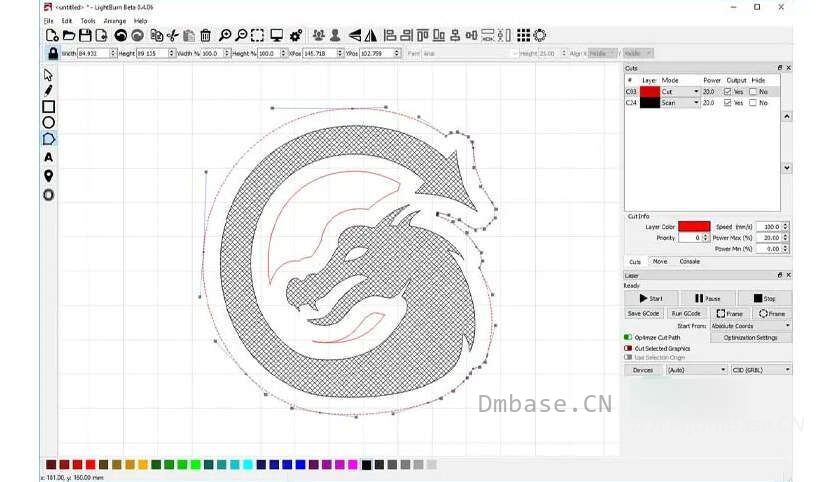Open the Preview window monitor icon
The width and height of the screenshot is (833, 482).
coord(277,36)
